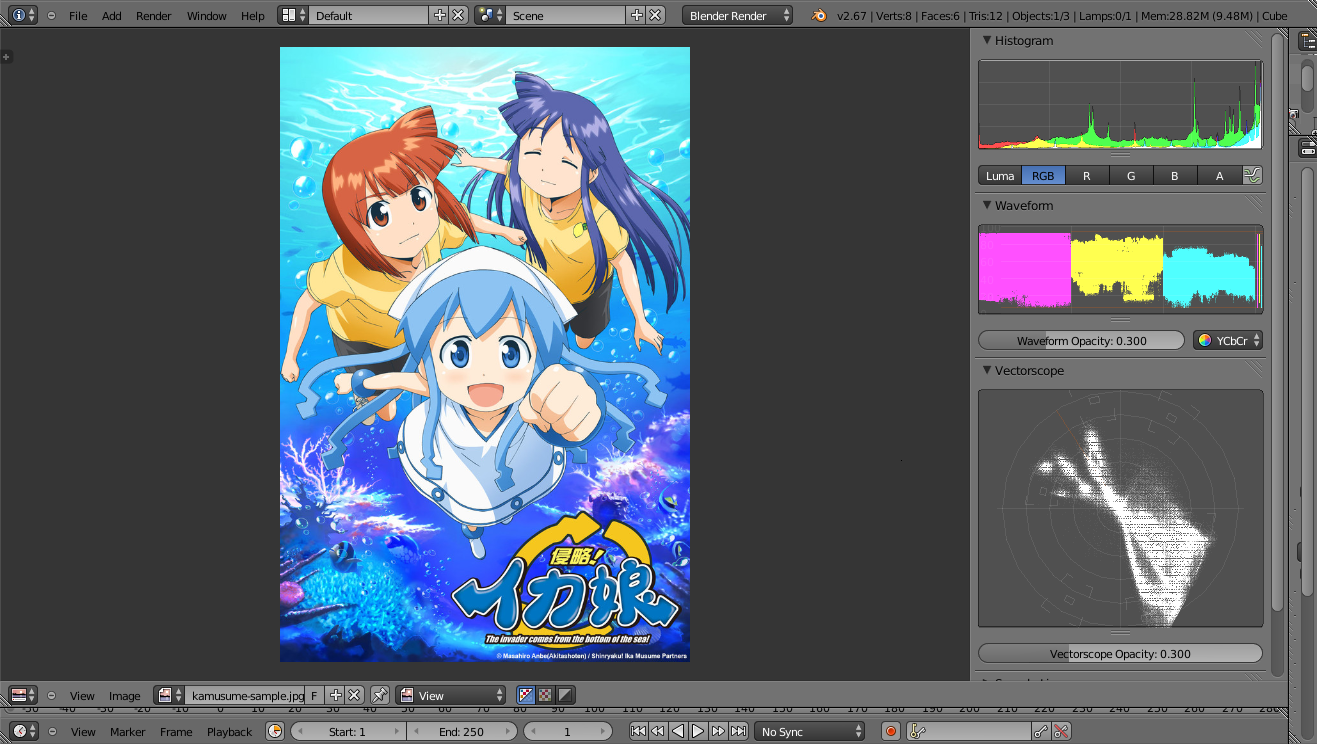Image resolution: width=1317 pixels, height=744 pixels.
Task: Click the End: 250 frame field
Action: tap(461, 731)
